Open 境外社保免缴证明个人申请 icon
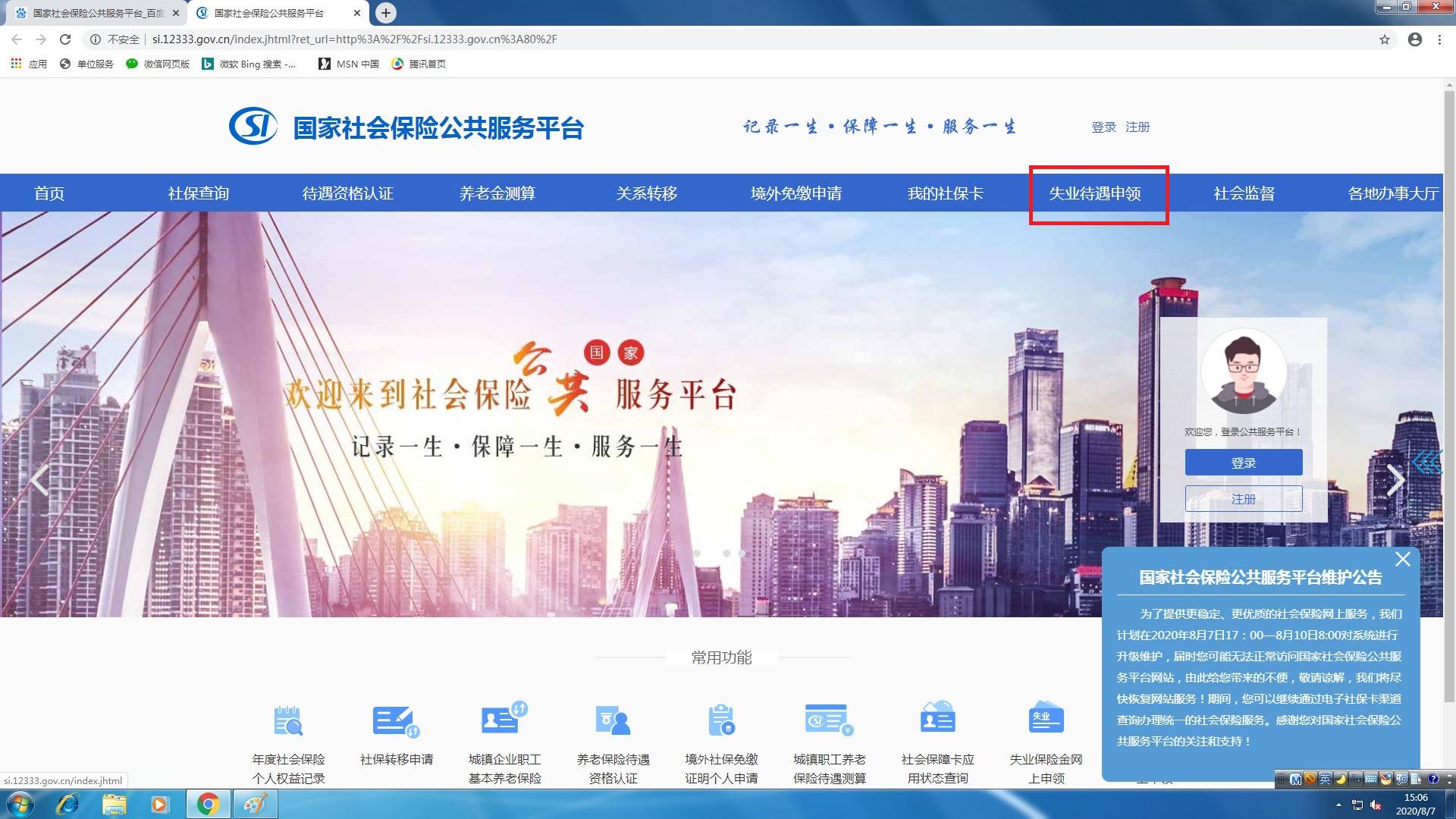 [721, 720]
